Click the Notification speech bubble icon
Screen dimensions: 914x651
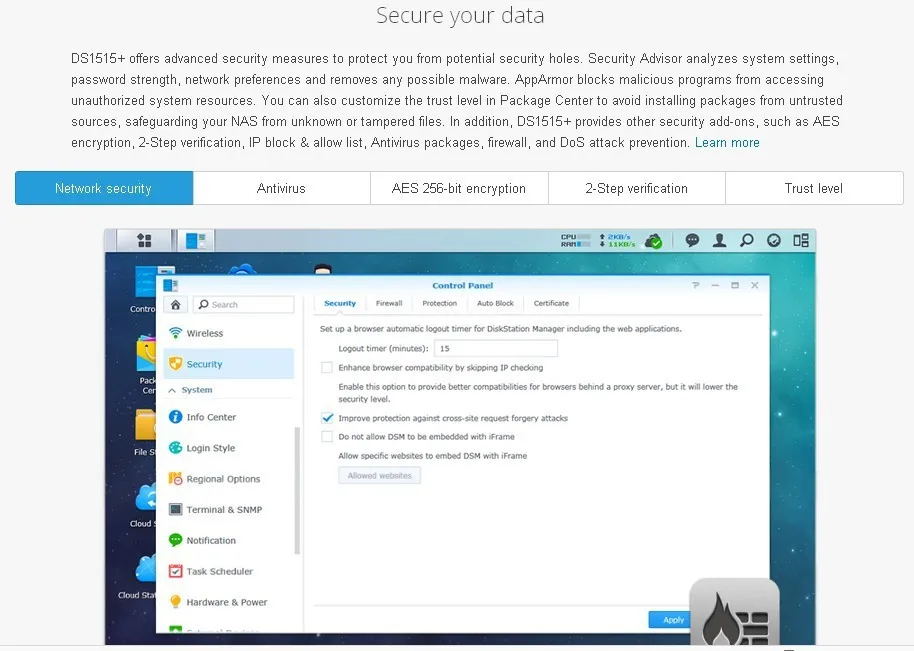pos(175,540)
